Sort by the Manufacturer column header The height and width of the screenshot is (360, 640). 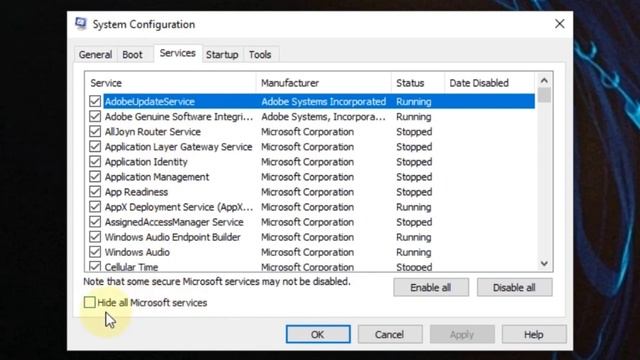(324, 83)
